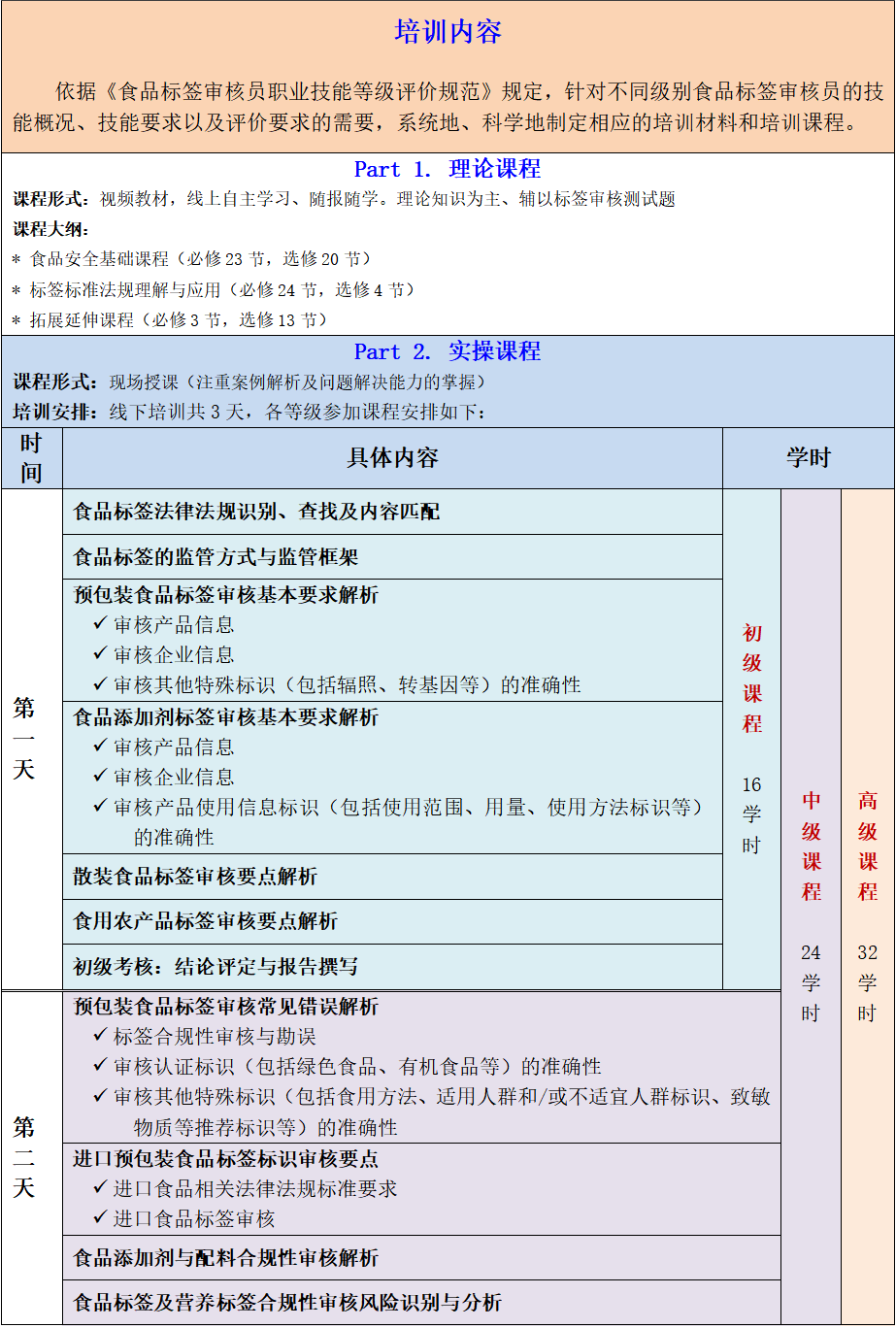Click the red 初级课程 label
Screen dimensions: 896x1328
coord(752,679)
